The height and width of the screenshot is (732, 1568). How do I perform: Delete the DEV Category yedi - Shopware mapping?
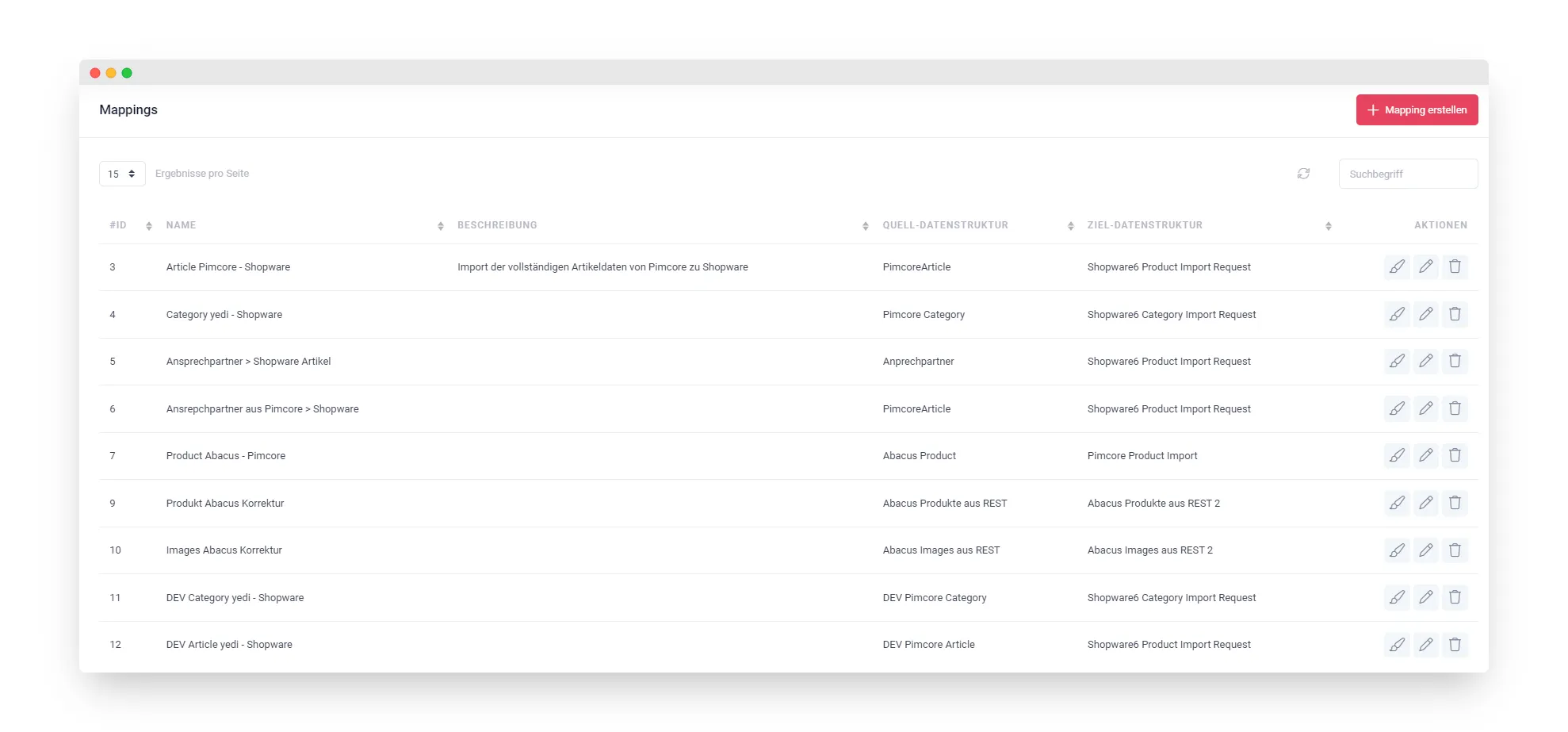[1455, 597]
